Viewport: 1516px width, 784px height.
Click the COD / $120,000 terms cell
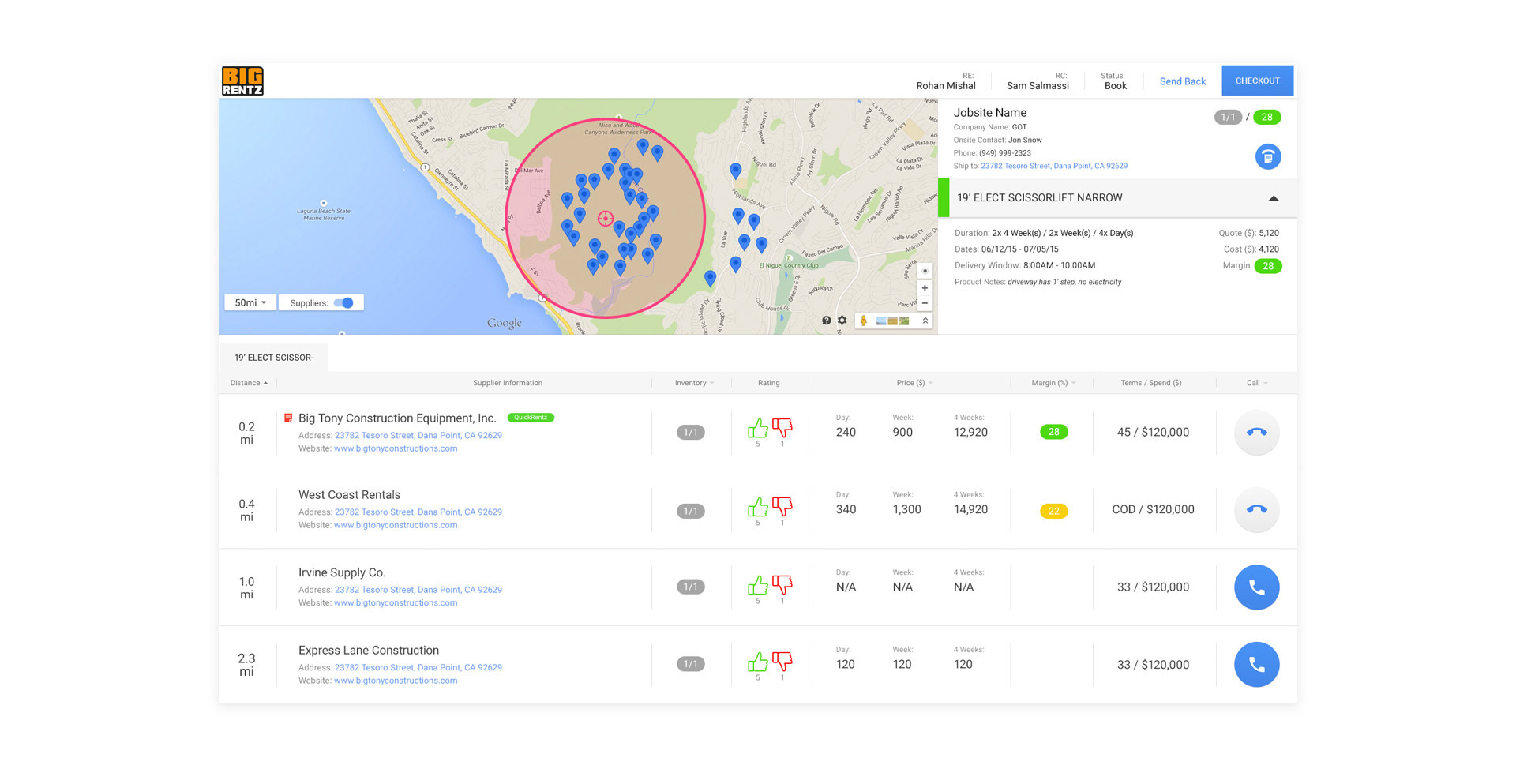(x=1153, y=509)
